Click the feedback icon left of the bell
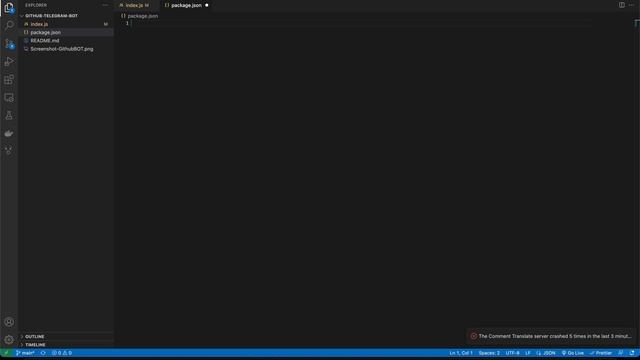 pos(620,353)
